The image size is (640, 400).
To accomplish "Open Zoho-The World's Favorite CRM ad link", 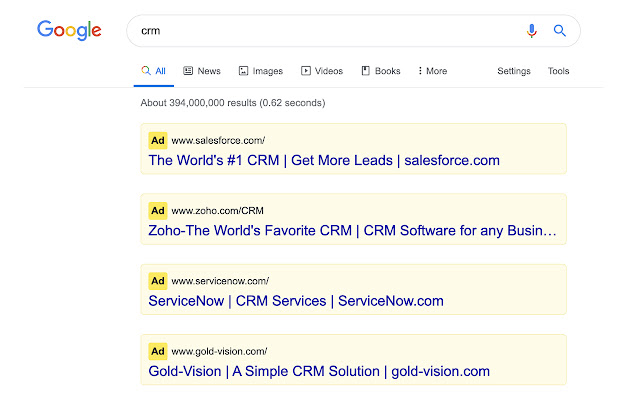I will pos(352,231).
